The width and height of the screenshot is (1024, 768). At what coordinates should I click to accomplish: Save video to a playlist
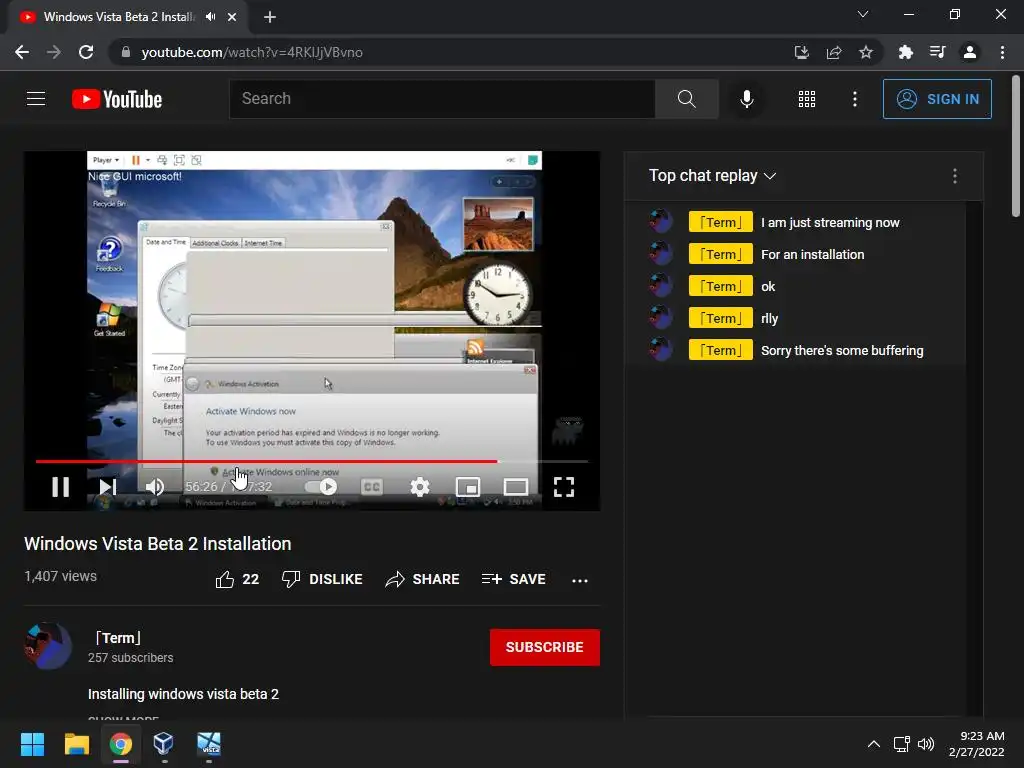click(513, 579)
